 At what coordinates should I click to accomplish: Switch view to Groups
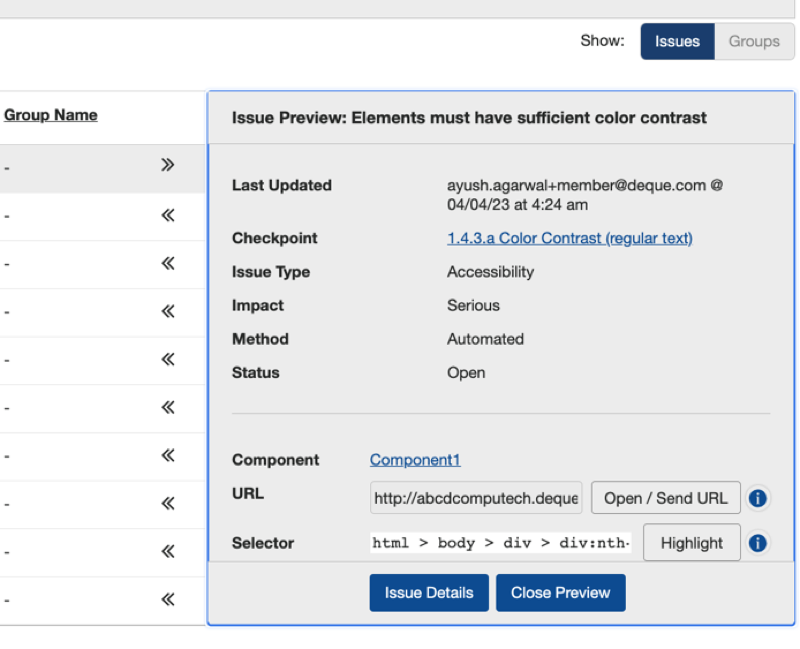754,42
